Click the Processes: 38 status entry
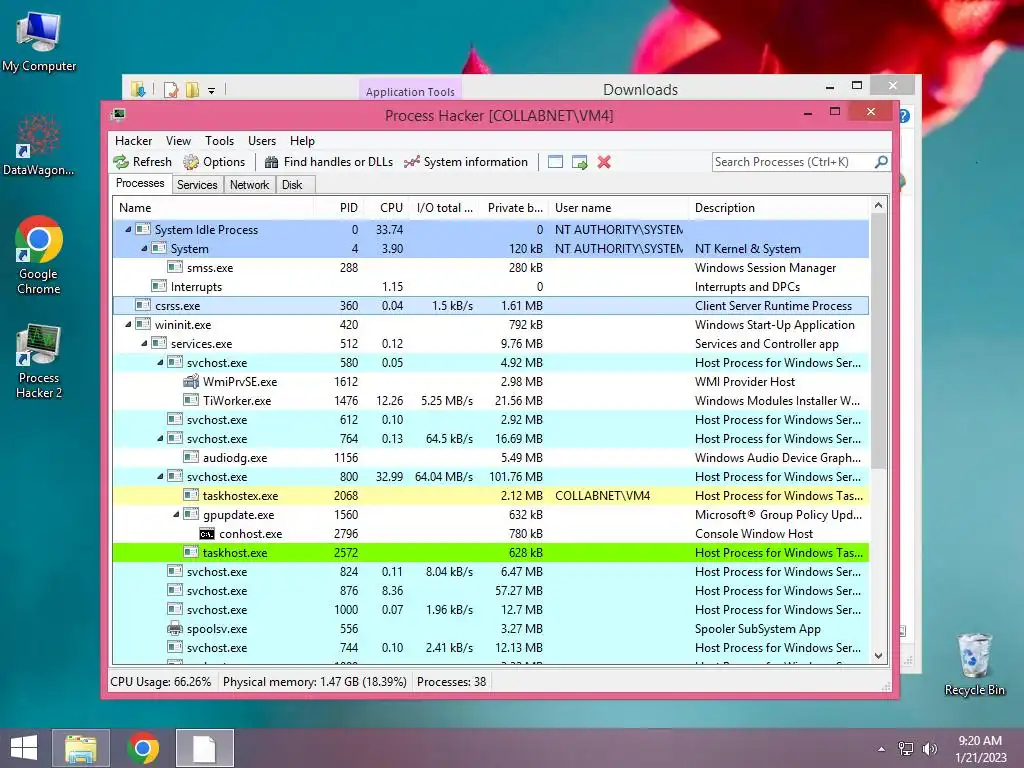 coord(451,682)
